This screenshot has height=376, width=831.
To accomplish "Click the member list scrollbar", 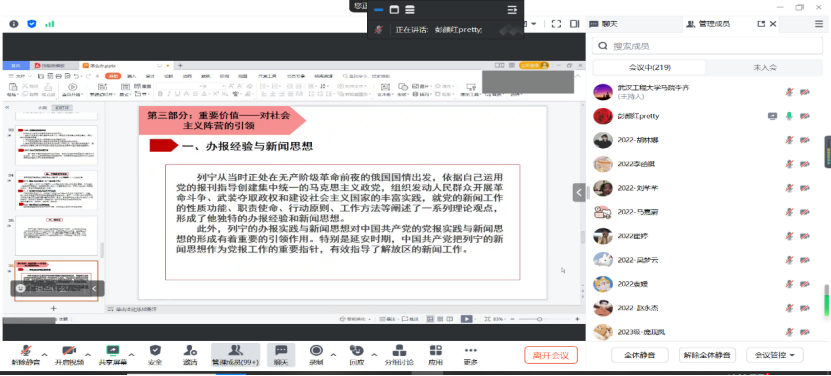I will pyautogui.click(x=826, y=300).
